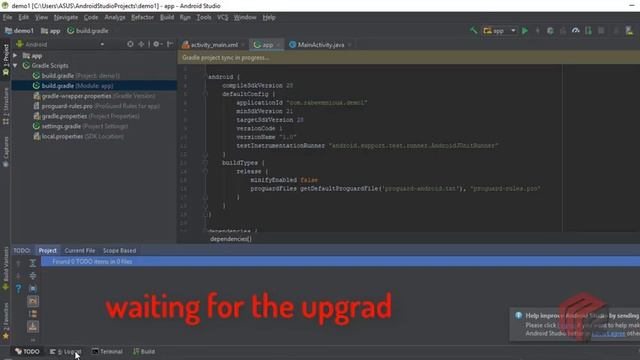The image size is (640, 360).
Task: Click the Debug app bug icon
Action: coord(550,31)
